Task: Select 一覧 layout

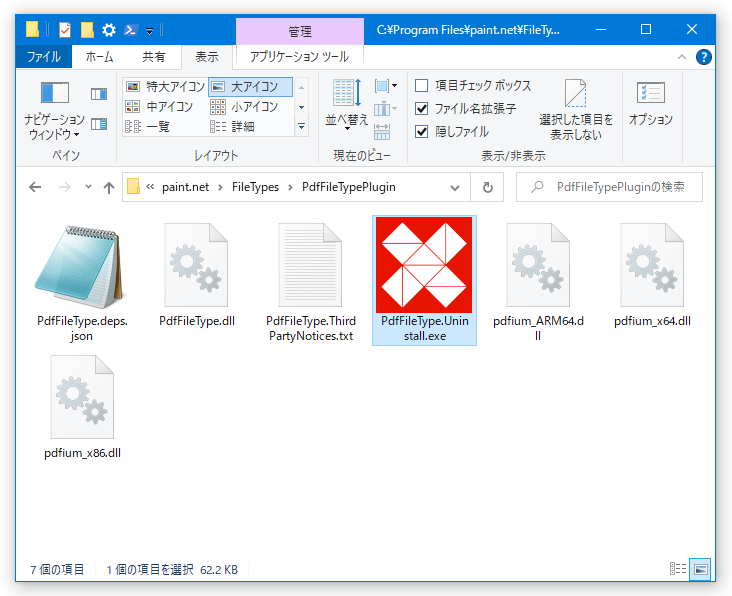Action: [x=148, y=126]
